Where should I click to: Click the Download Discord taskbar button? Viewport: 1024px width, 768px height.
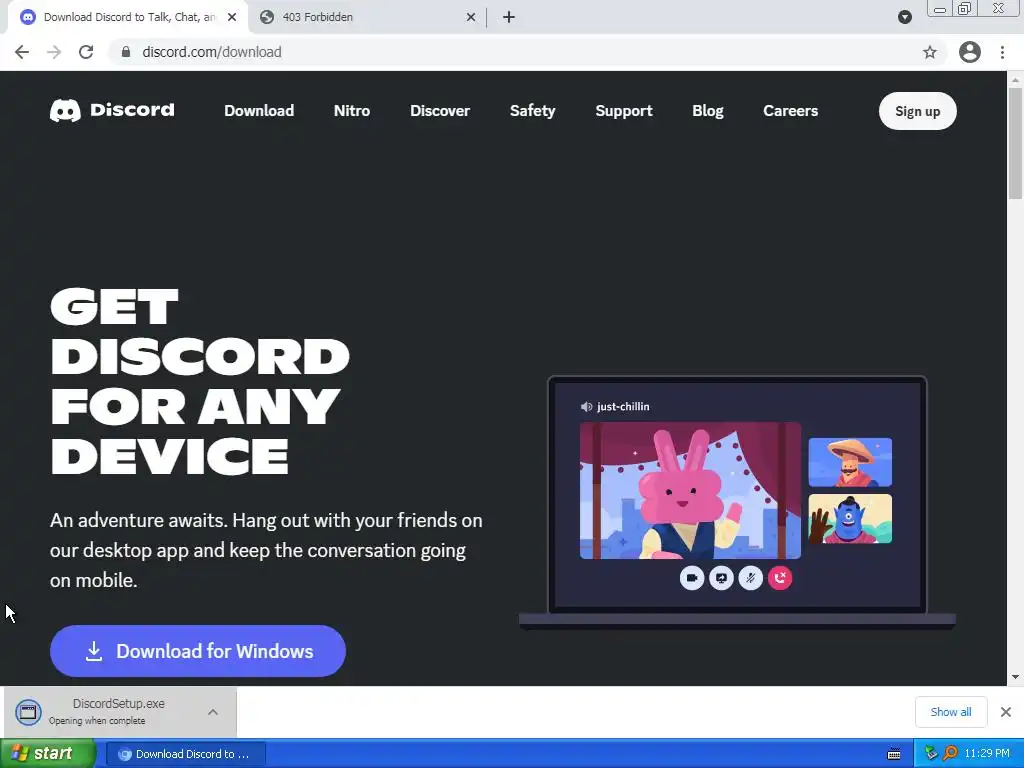[x=185, y=754]
